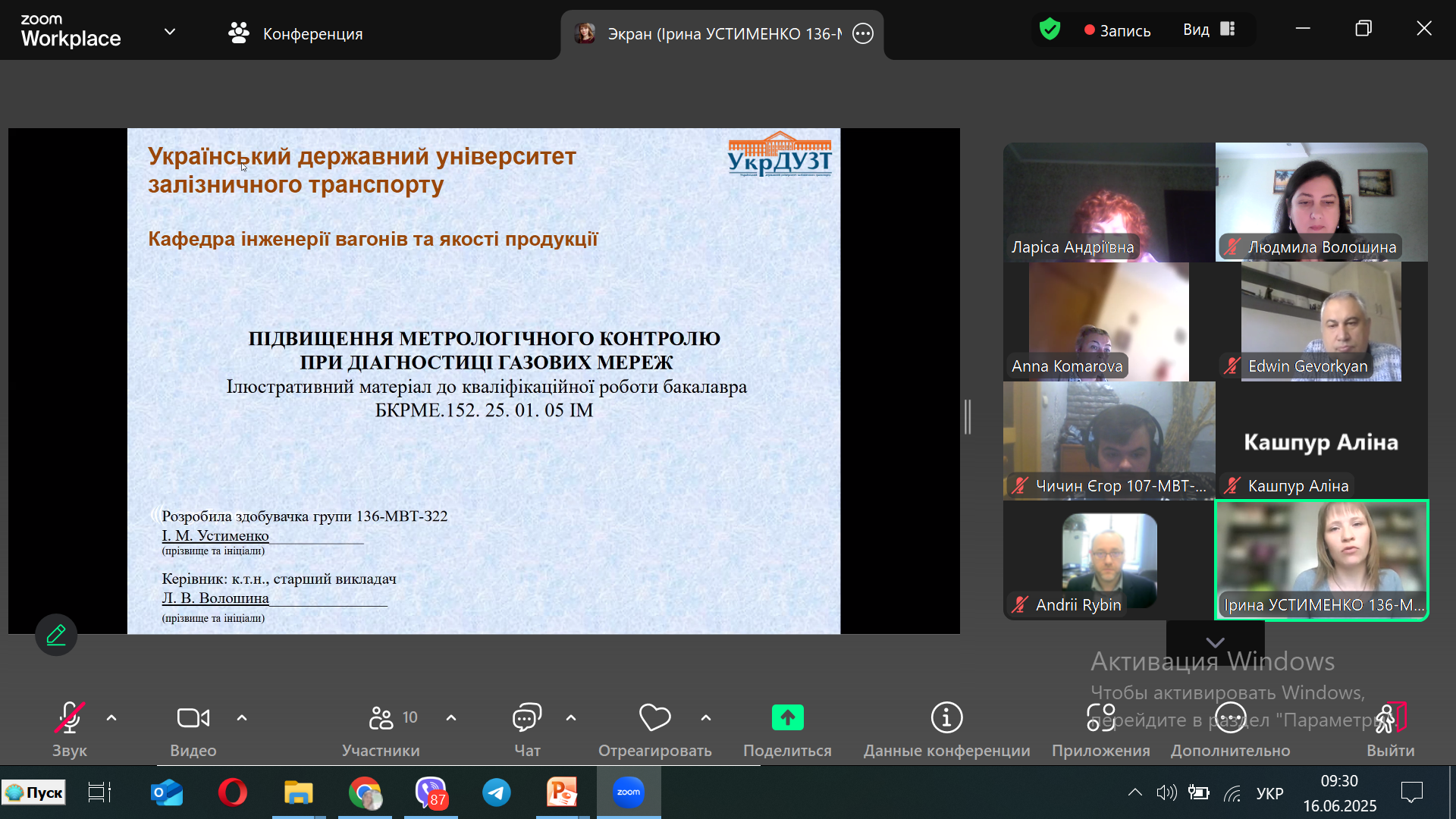
Task: Click the volume speaker tray icon
Action: [x=1166, y=792]
